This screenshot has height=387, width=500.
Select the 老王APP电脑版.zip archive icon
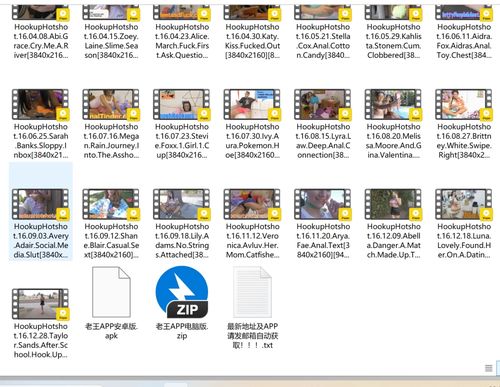(182, 292)
